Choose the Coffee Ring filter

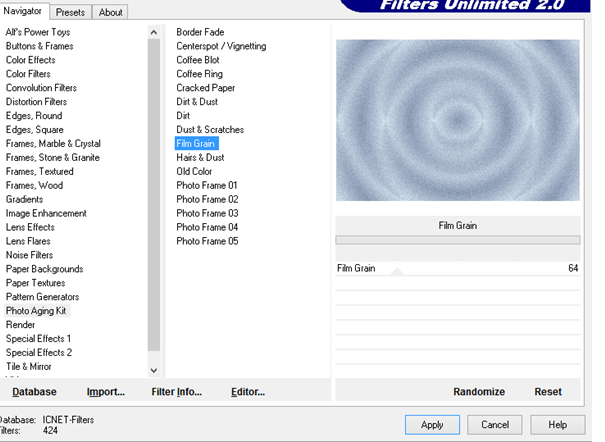click(199, 74)
